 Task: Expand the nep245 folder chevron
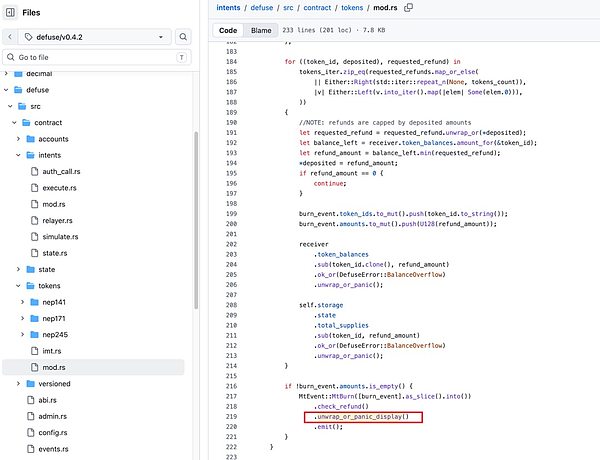pyautogui.click(x=23, y=335)
